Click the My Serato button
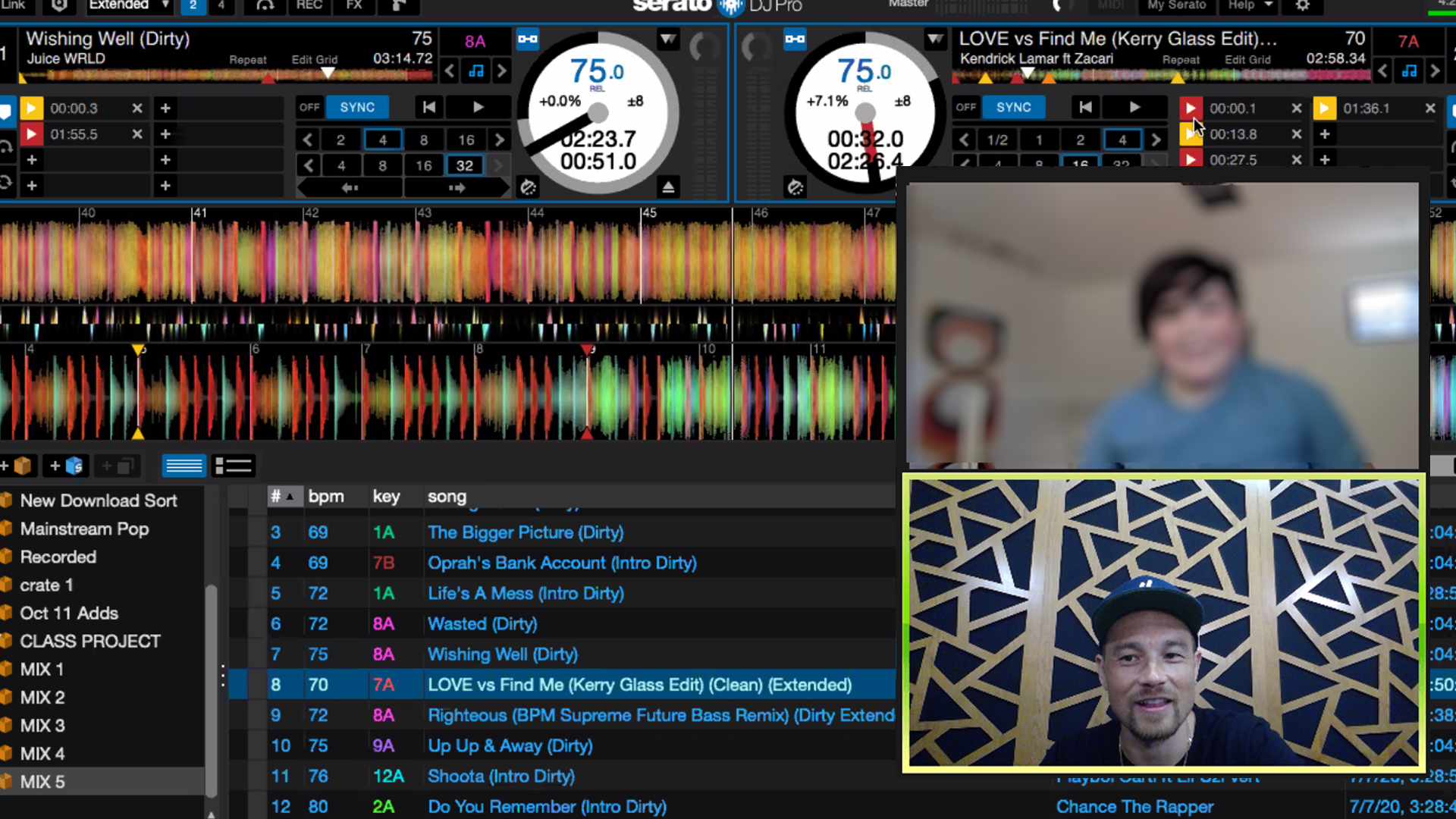The image size is (1456, 819). coord(1176,6)
